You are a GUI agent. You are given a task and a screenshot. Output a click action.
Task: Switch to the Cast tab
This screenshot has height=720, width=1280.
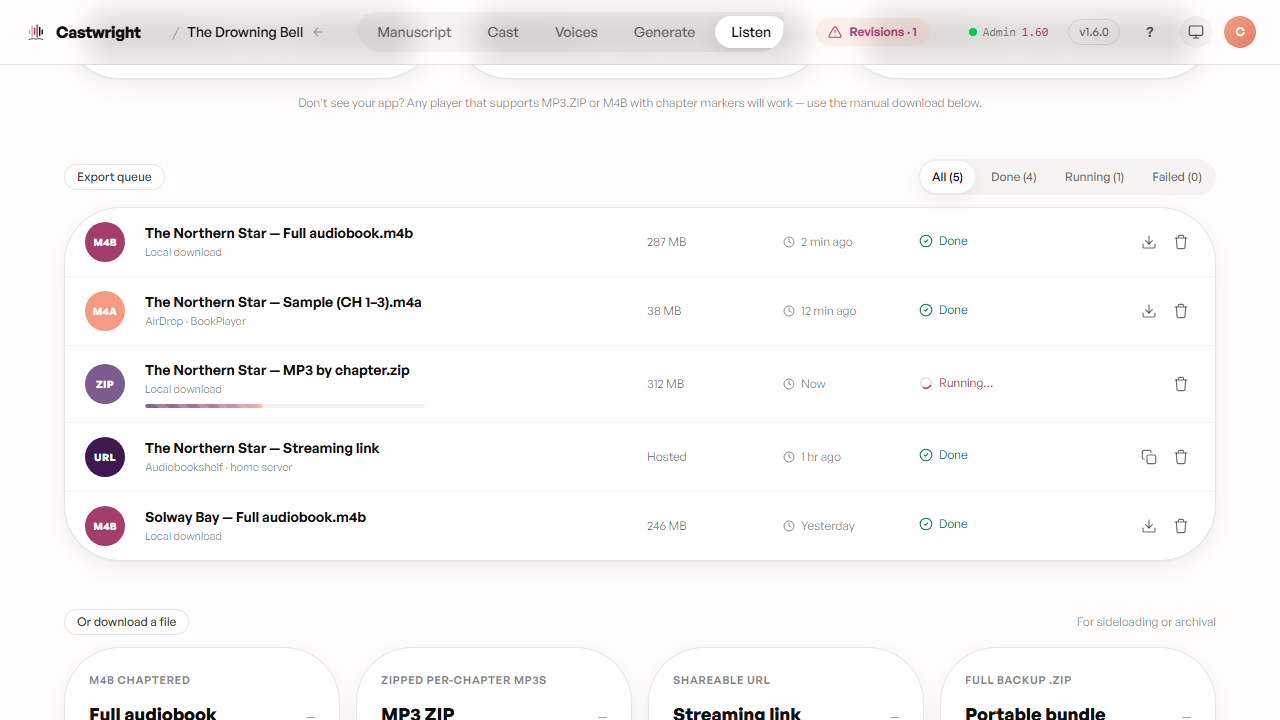[503, 32]
